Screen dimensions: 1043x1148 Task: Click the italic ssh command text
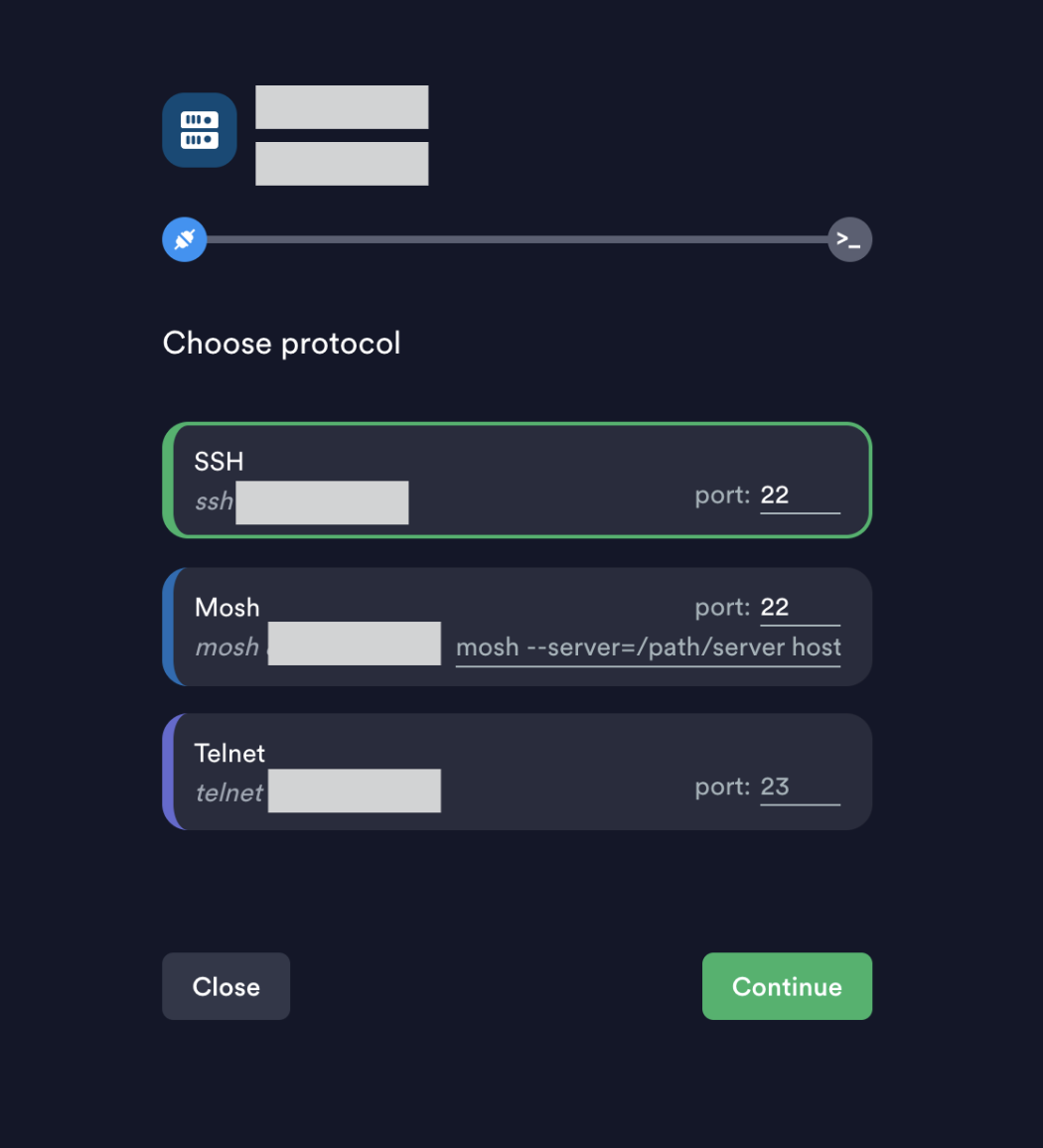pyautogui.click(x=214, y=502)
